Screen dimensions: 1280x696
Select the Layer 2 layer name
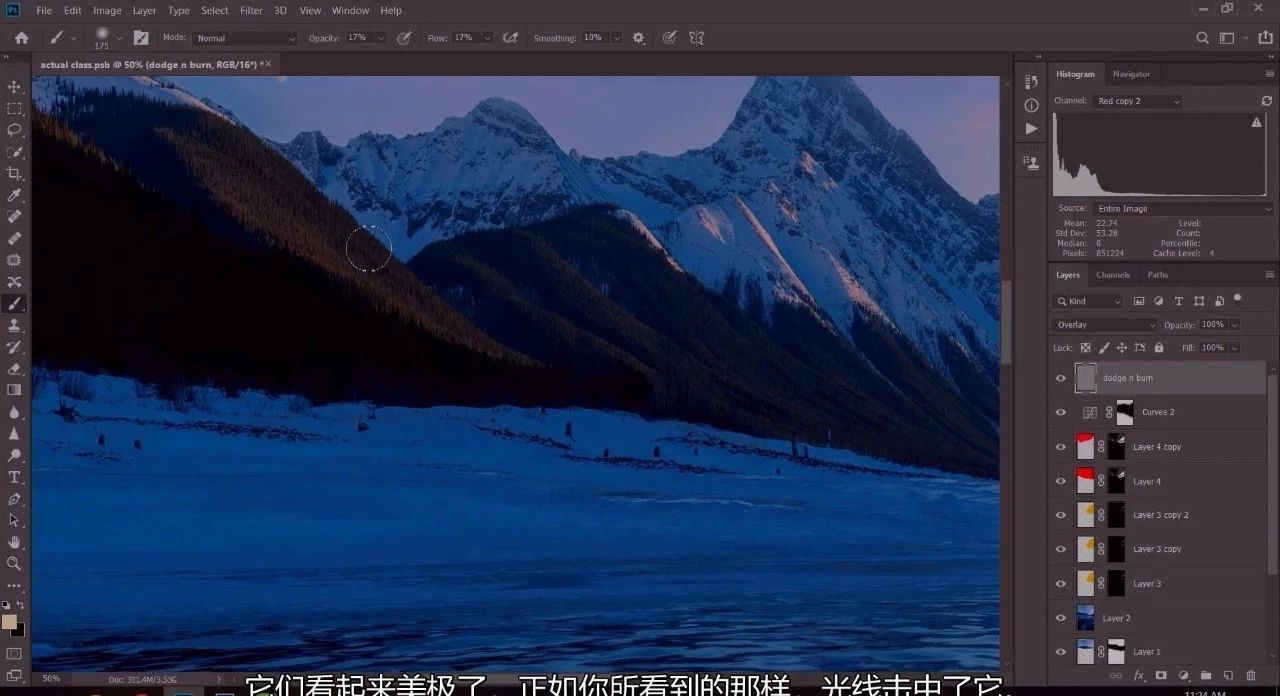pos(1116,618)
